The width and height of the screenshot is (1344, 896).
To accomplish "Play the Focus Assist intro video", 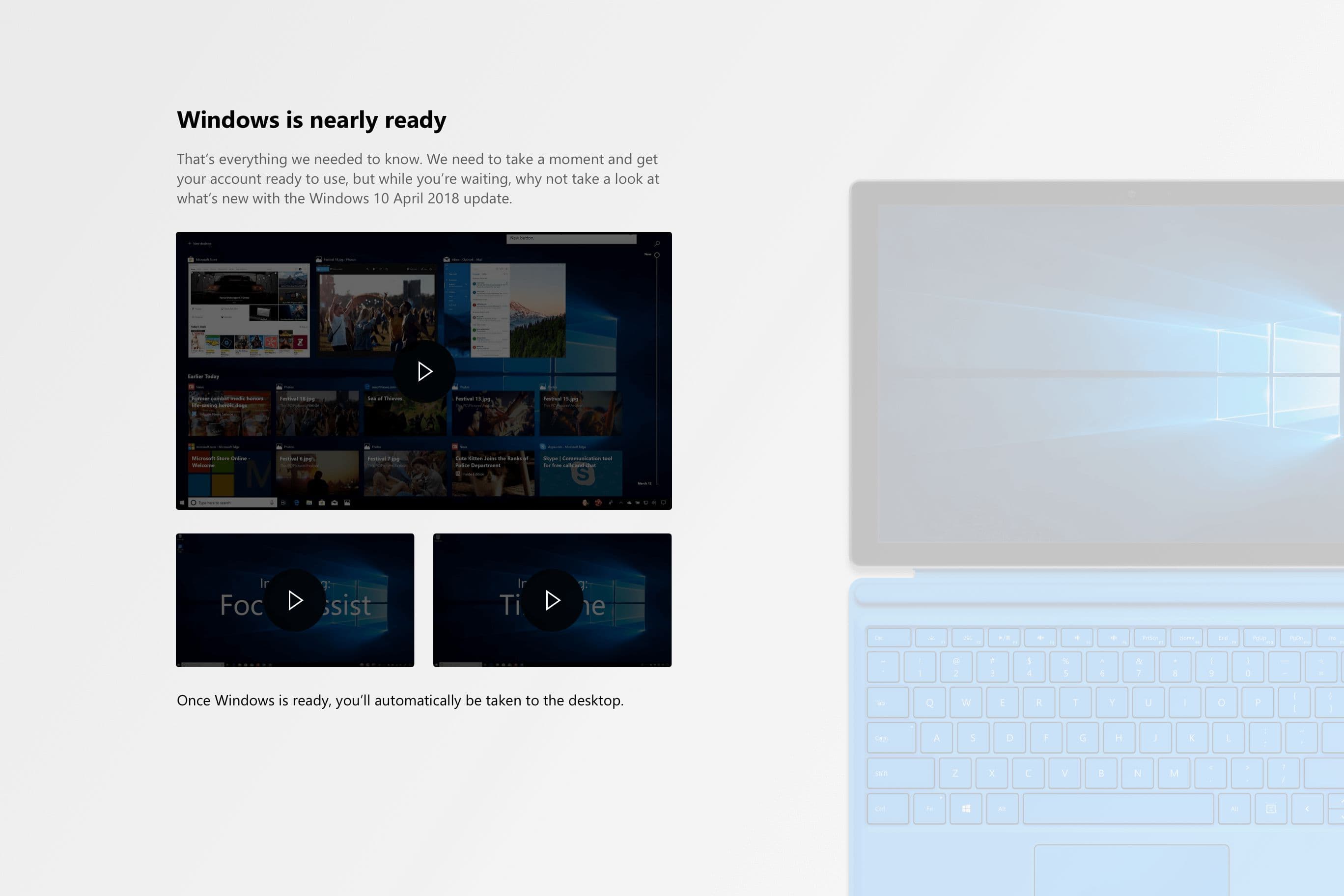I will point(295,600).
